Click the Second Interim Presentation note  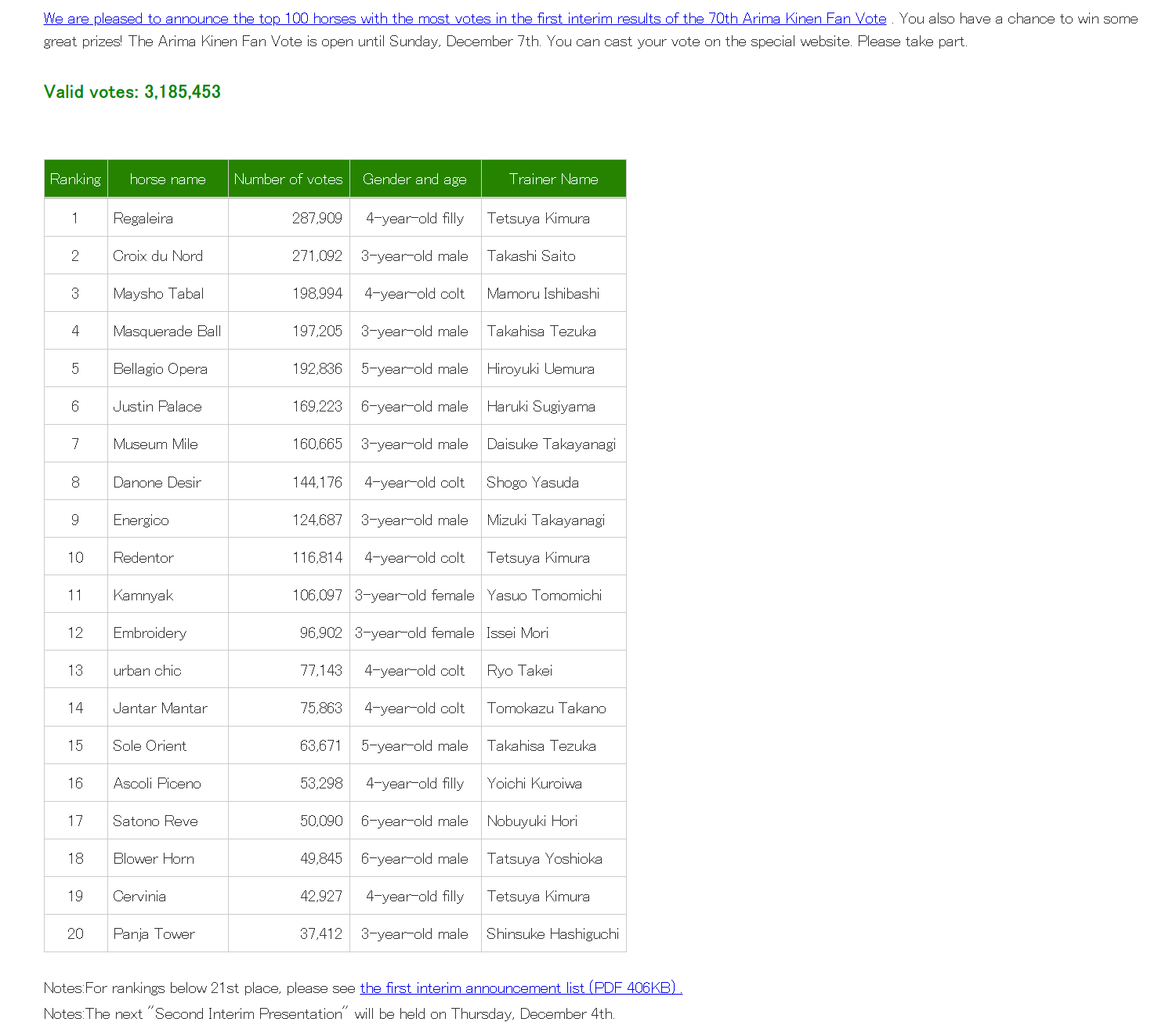click(329, 1013)
